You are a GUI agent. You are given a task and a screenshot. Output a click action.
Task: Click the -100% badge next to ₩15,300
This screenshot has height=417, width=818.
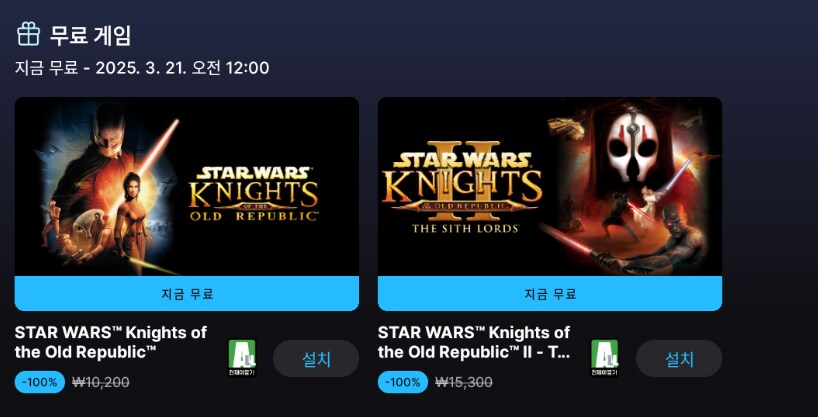point(403,382)
